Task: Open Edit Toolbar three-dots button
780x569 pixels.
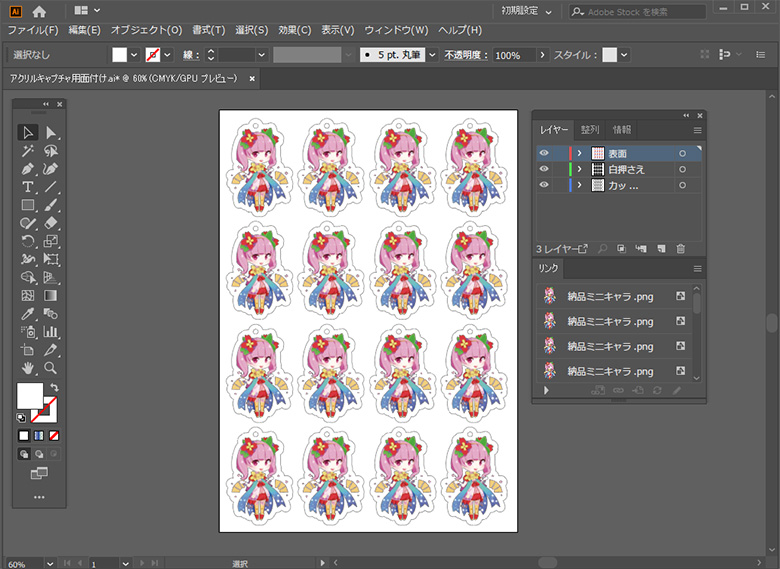Action: click(x=39, y=497)
